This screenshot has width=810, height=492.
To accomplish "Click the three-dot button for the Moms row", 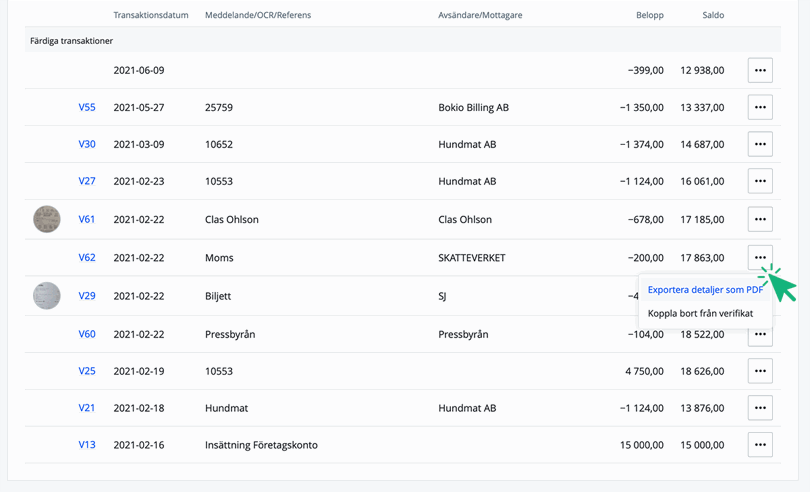I will point(760,257).
